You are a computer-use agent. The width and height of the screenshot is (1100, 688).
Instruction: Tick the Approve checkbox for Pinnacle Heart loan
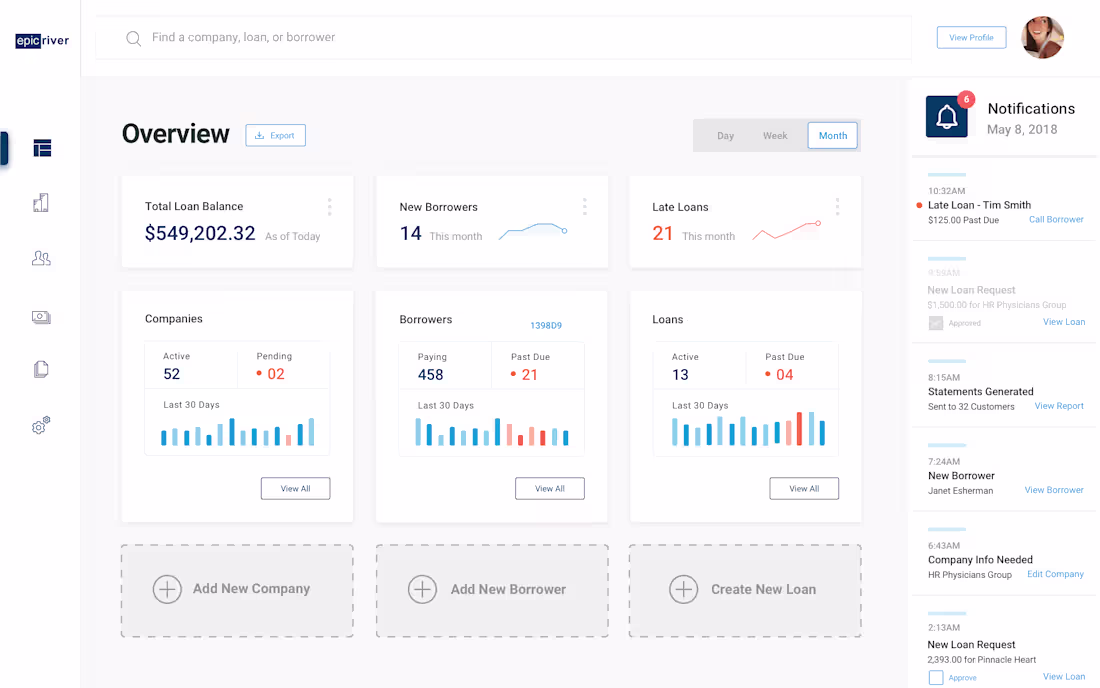936,677
